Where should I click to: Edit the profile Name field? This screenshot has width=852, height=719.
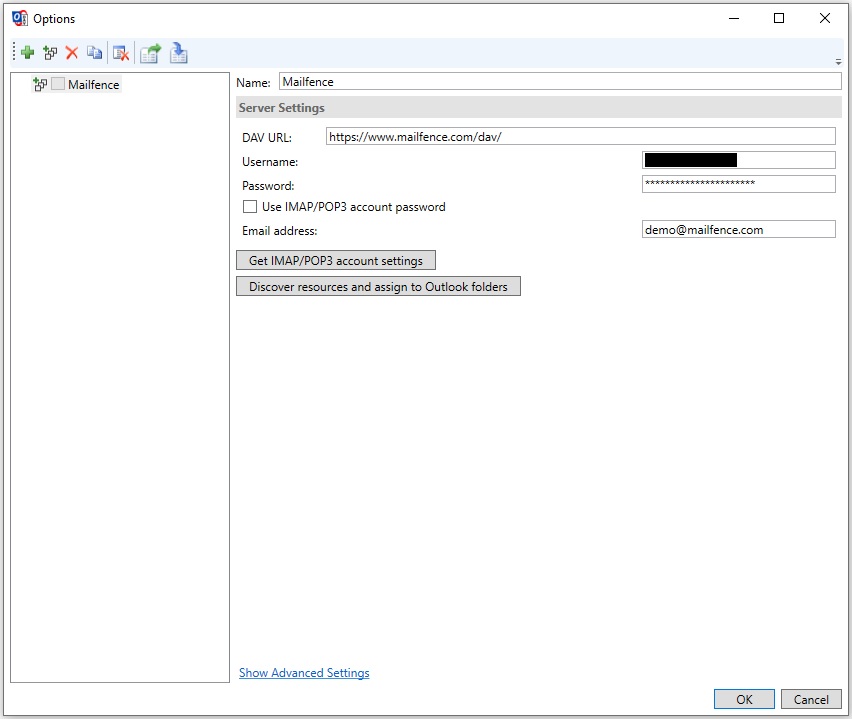560,82
